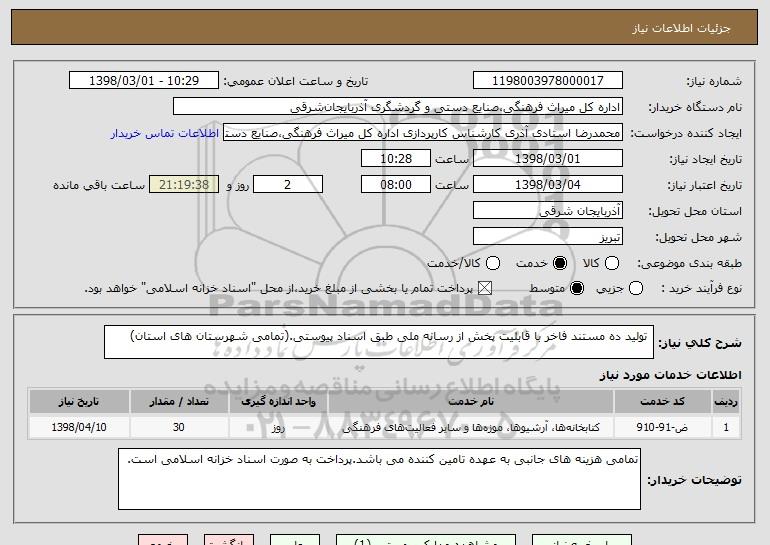The width and height of the screenshot is (770, 545).
Task: Click the remaining days field showing 2
Action: pos(288,185)
